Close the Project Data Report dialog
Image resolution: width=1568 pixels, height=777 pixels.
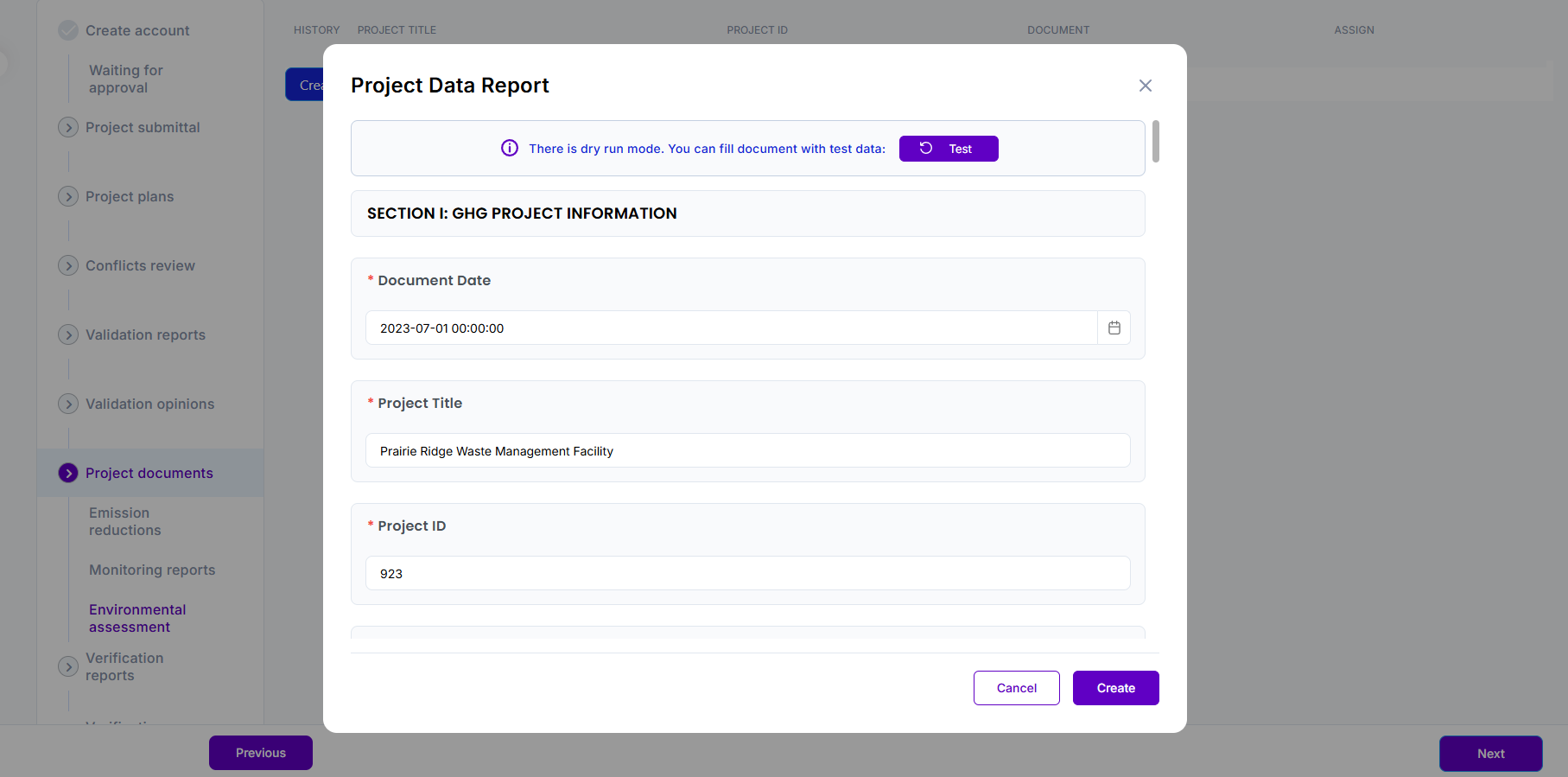(1146, 86)
